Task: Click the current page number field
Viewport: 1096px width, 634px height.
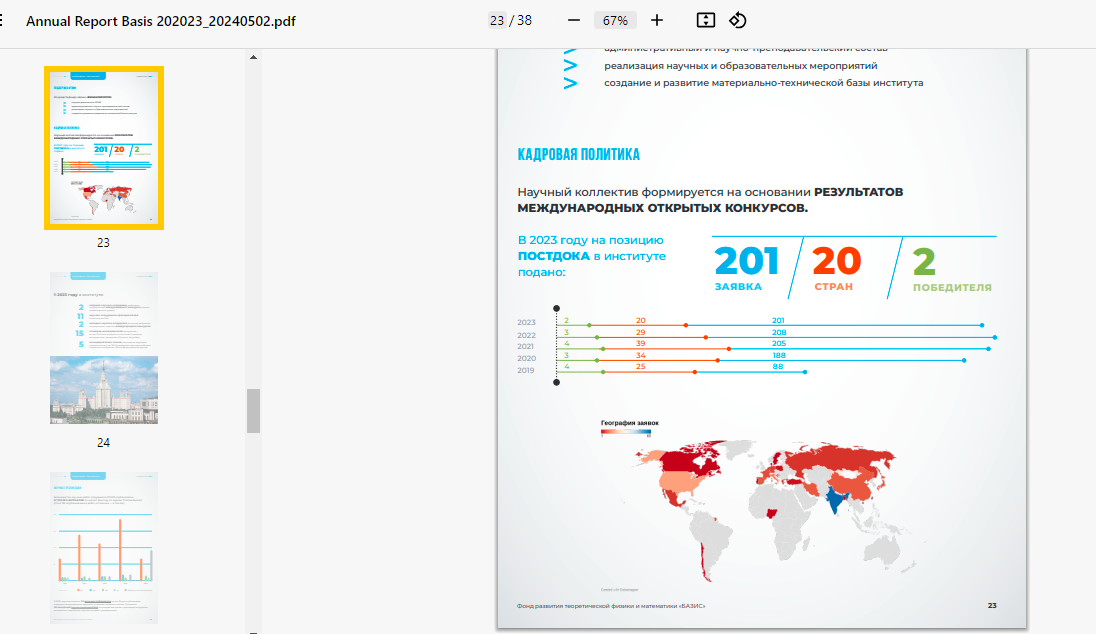Action: click(x=497, y=21)
